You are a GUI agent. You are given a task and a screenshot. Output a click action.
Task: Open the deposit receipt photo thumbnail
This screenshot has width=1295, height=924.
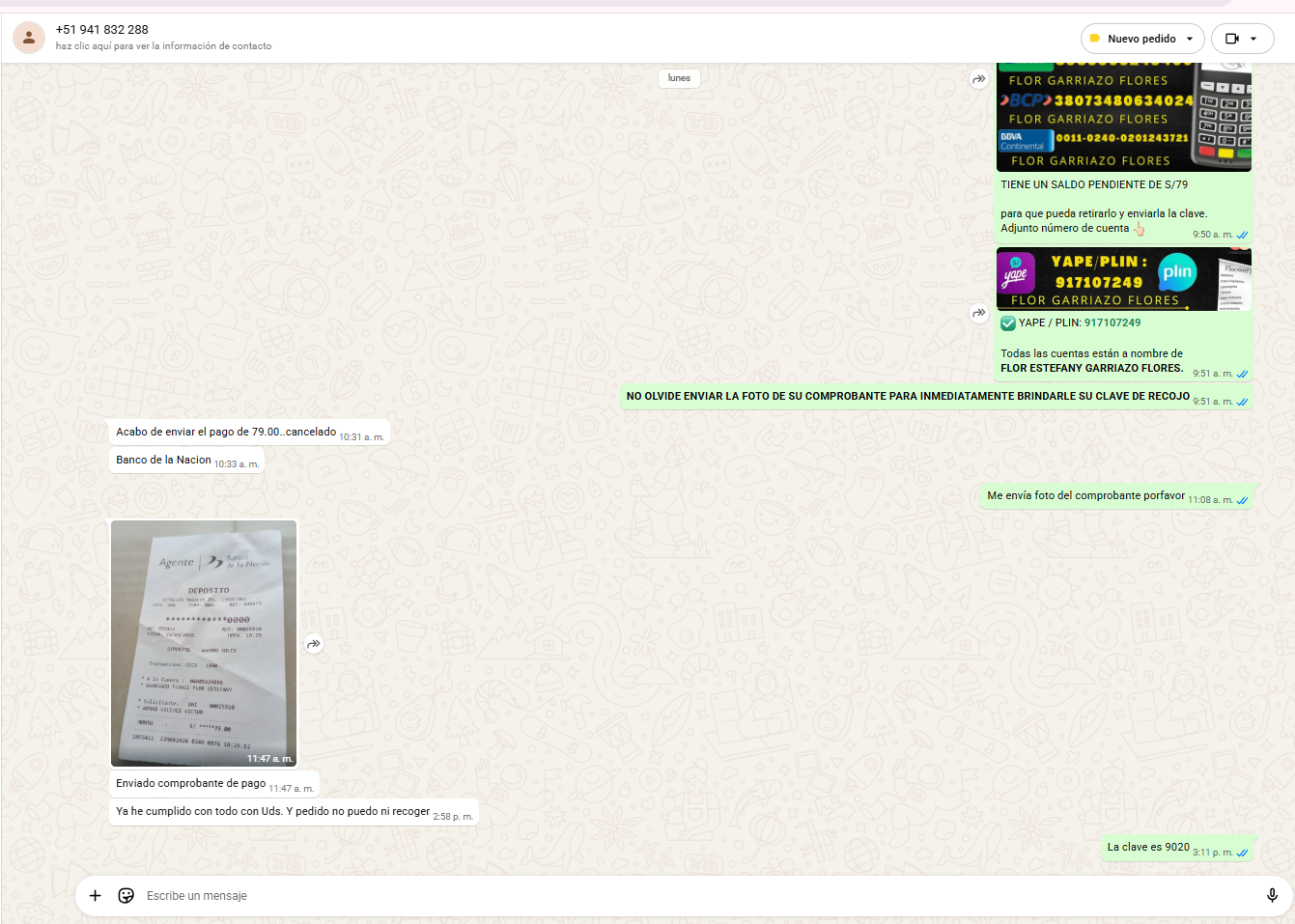204,643
